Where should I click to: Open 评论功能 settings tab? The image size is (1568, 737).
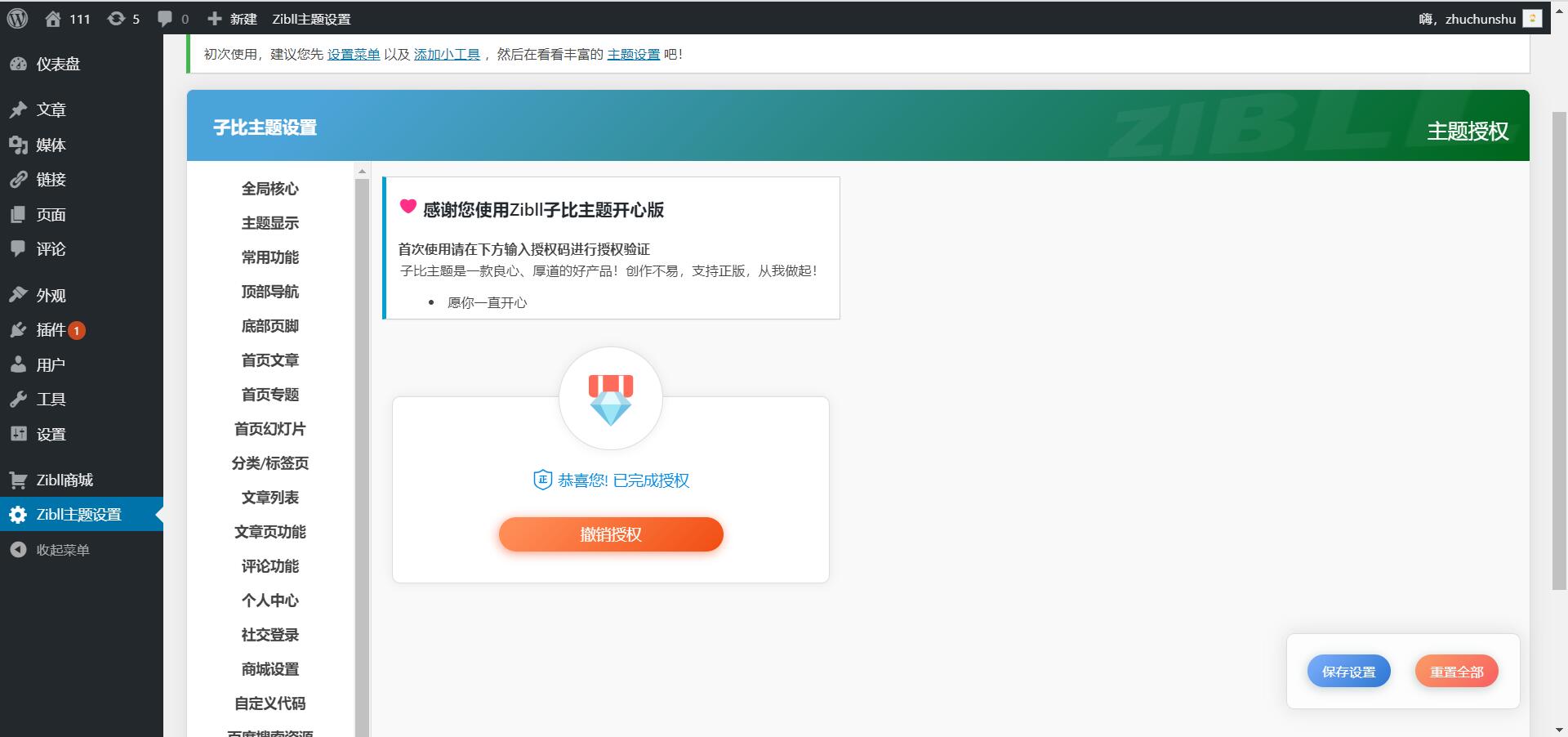[x=270, y=566]
